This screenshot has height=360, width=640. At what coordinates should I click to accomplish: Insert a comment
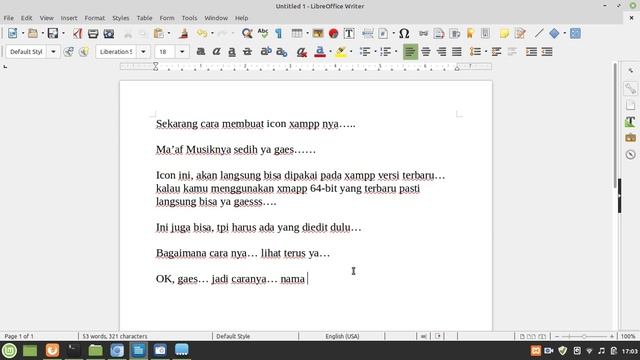click(x=504, y=33)
